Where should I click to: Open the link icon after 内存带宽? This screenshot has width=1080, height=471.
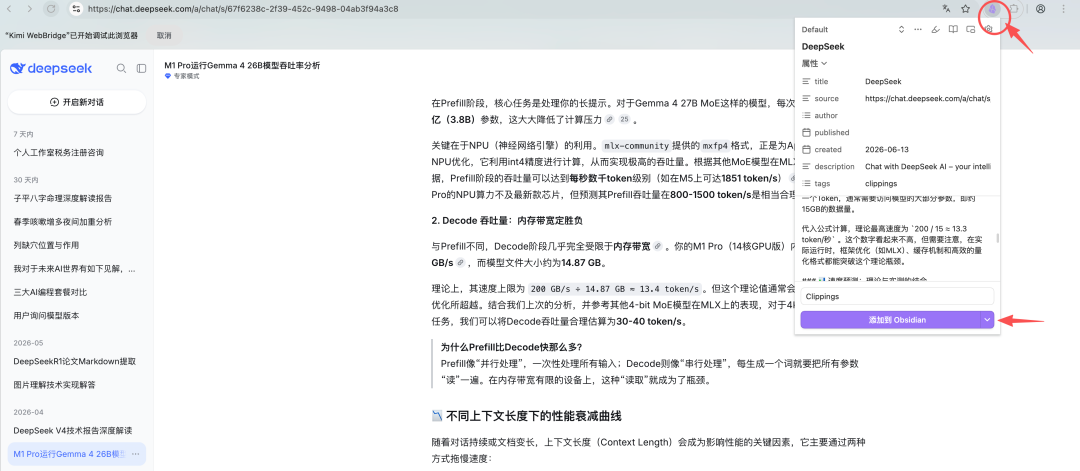[658, 246]
